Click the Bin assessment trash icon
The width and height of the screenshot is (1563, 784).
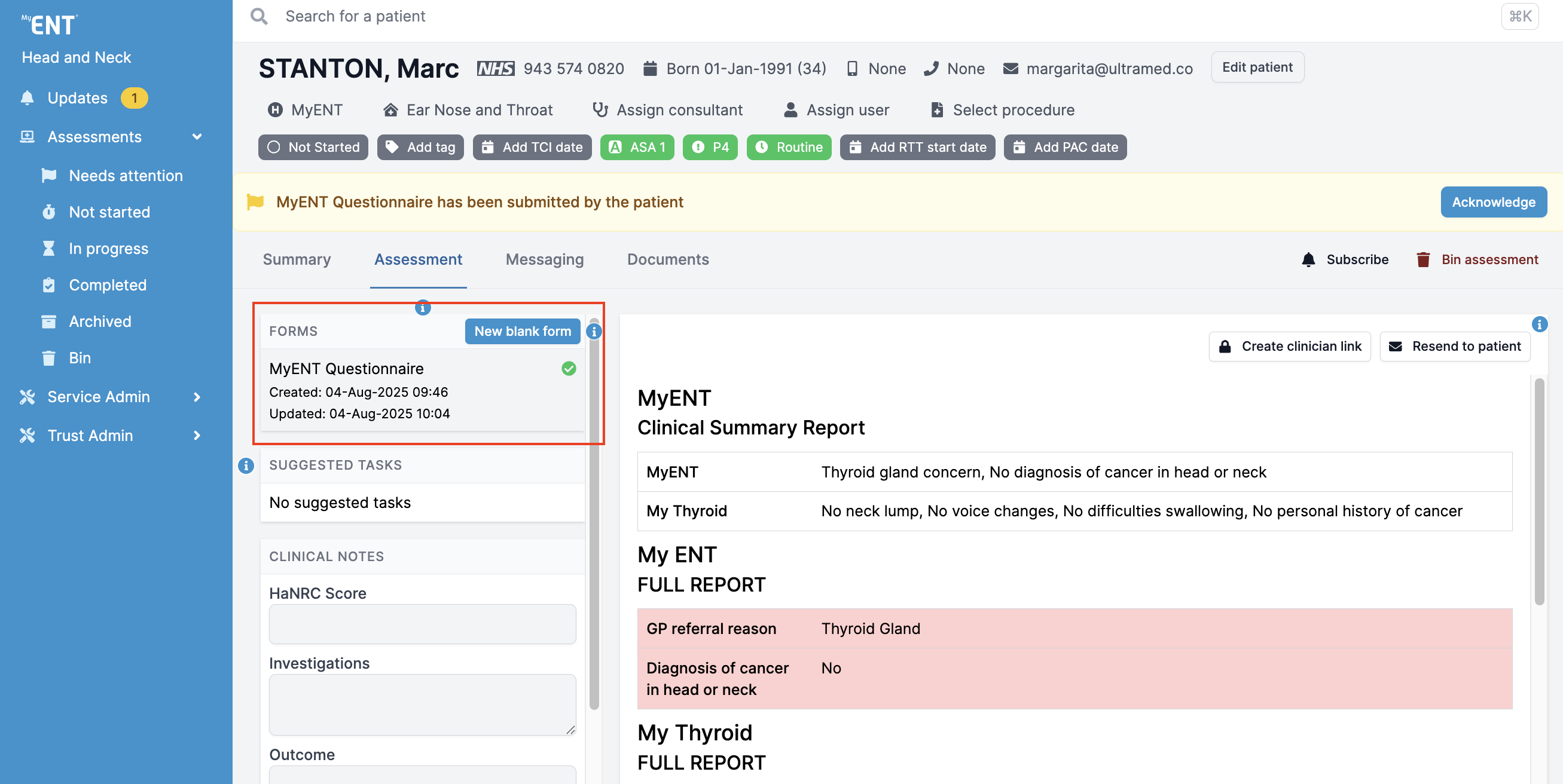coord(1422,259)
